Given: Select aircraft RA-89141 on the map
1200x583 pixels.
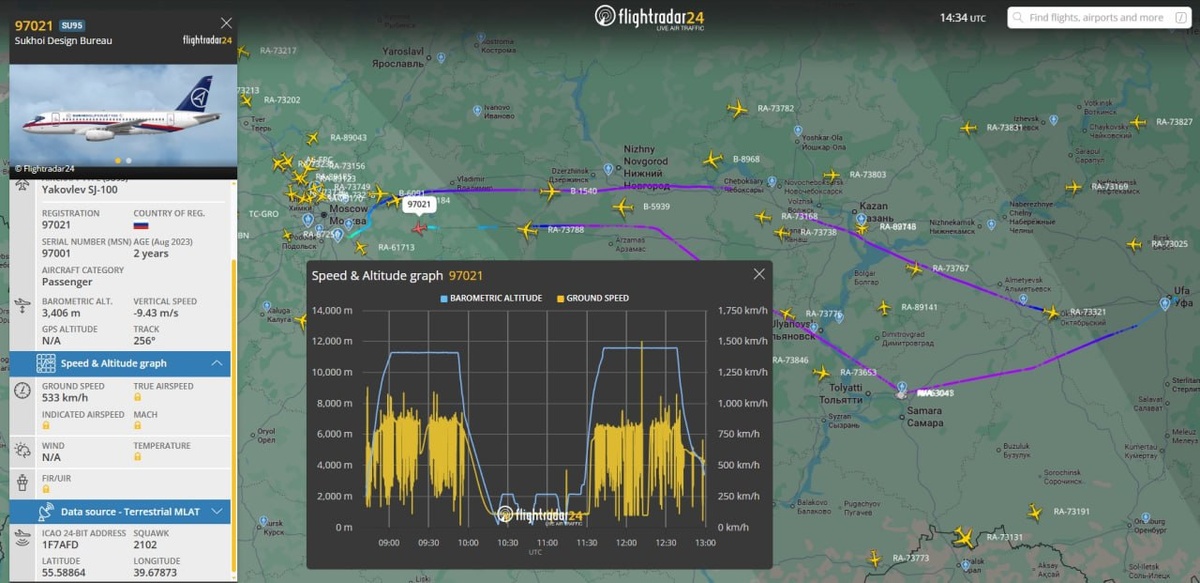Looking at the screenshot, I should click(x=883, y=308).
